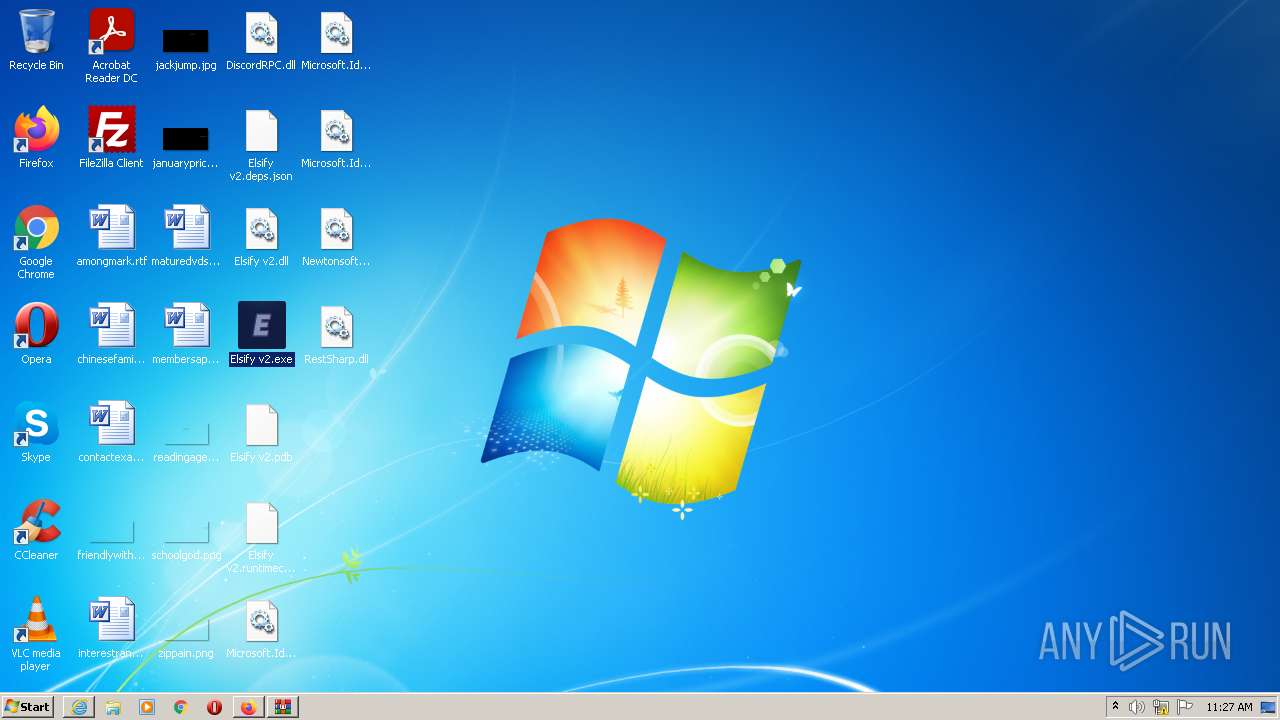The image size is (1280, 720).
Task: Show hidden tray icons arrow
Action: point(1115,707)
